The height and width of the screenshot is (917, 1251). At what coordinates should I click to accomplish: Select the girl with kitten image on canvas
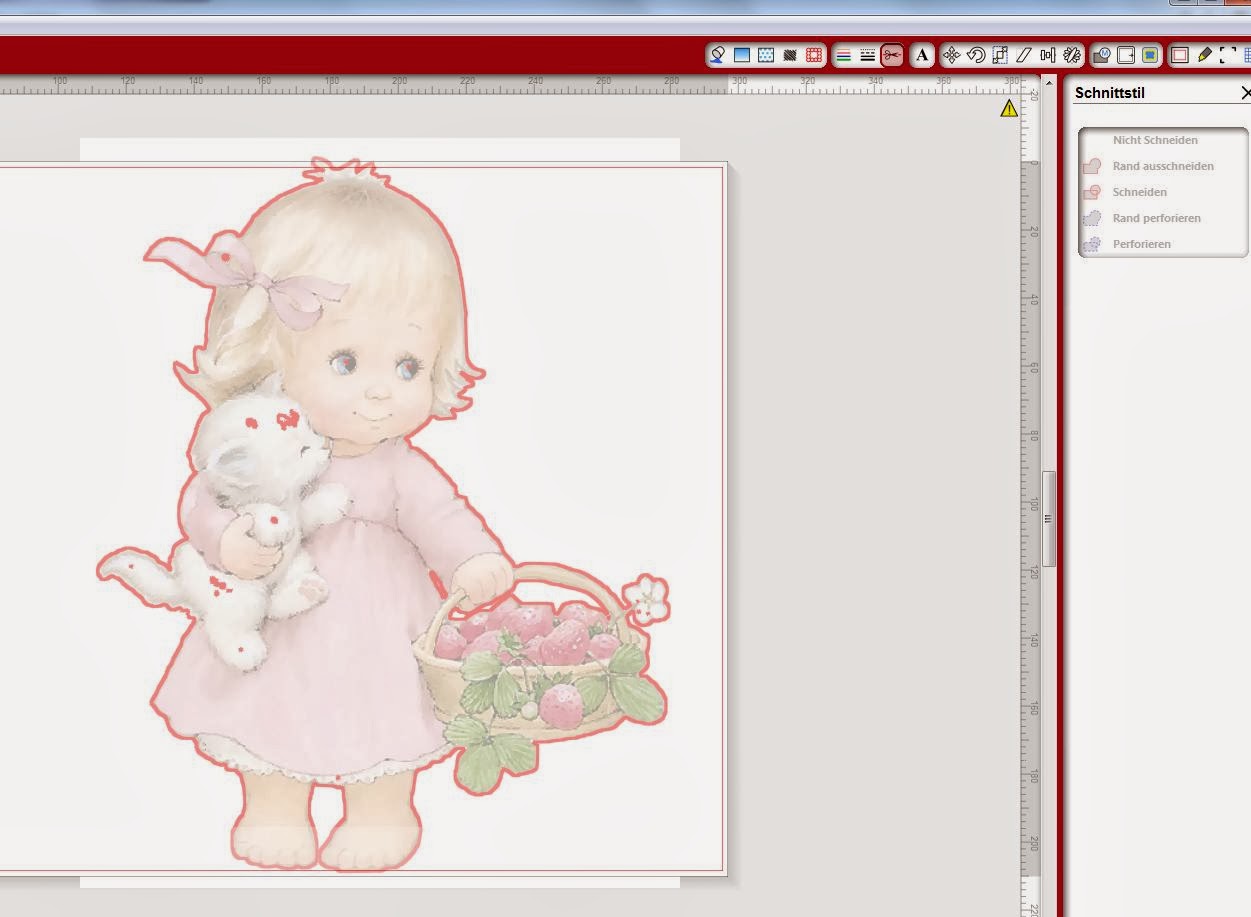coord(383,515)
